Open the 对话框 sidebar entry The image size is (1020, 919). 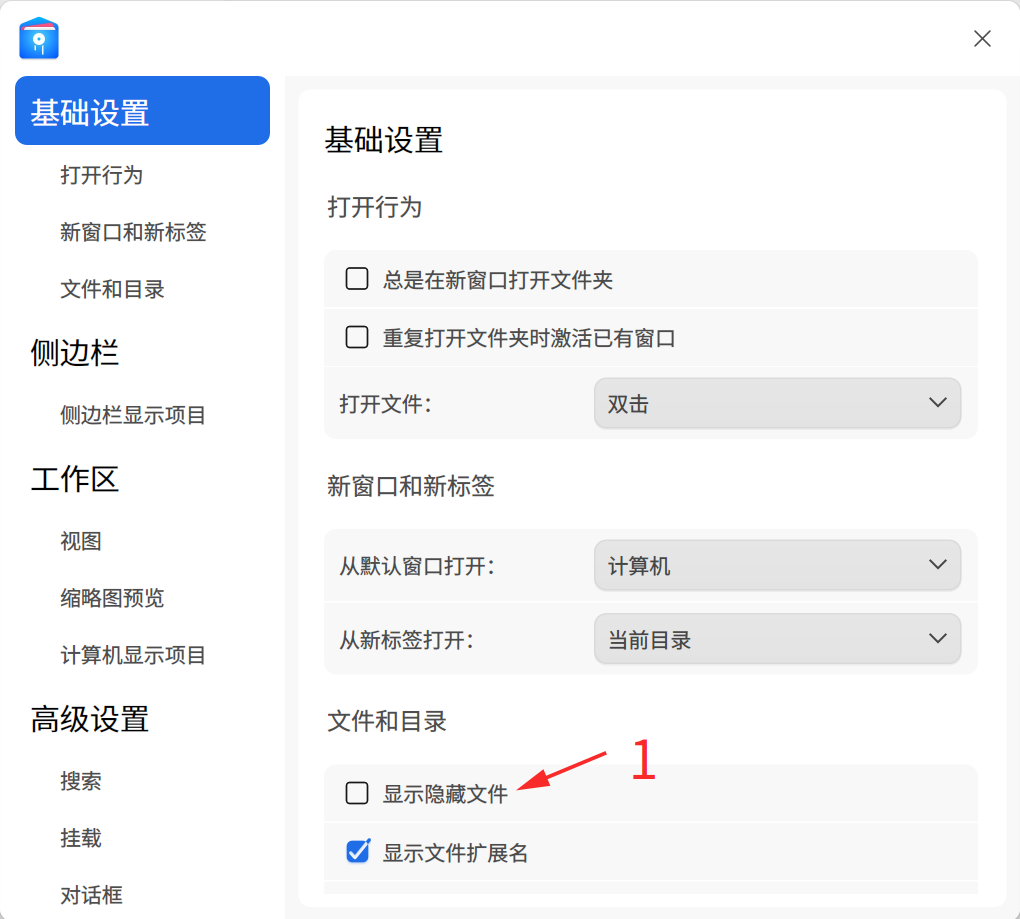(91, 896)
